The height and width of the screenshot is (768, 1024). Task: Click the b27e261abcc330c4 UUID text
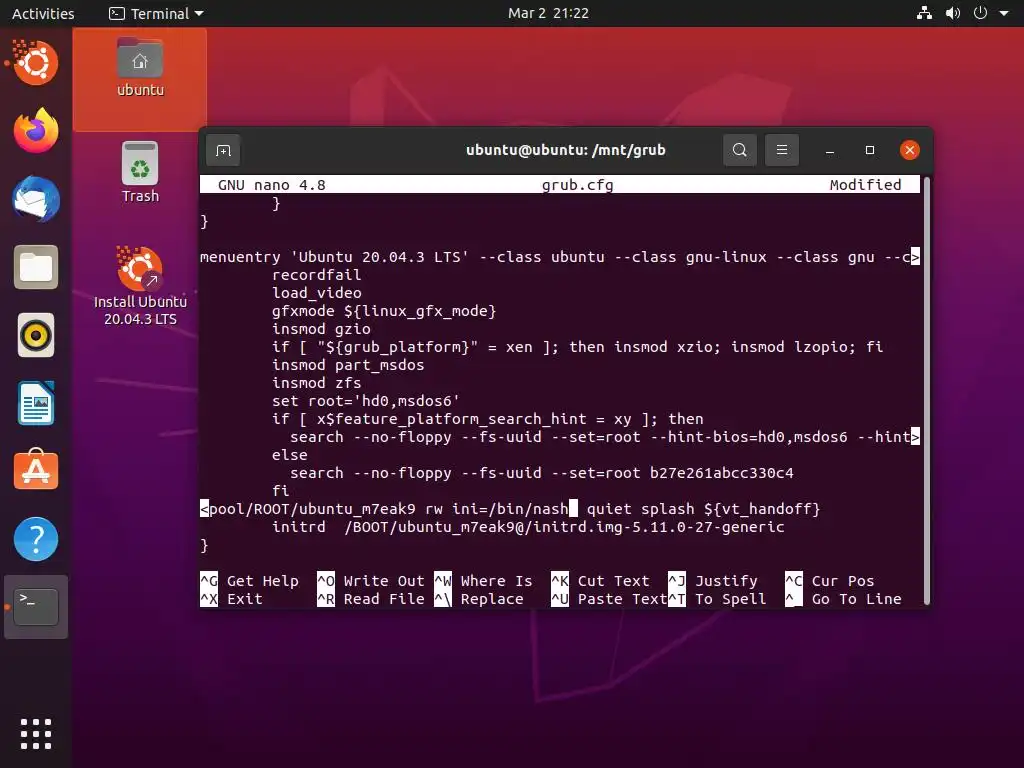pyautogui.click(x=722, y=473)
